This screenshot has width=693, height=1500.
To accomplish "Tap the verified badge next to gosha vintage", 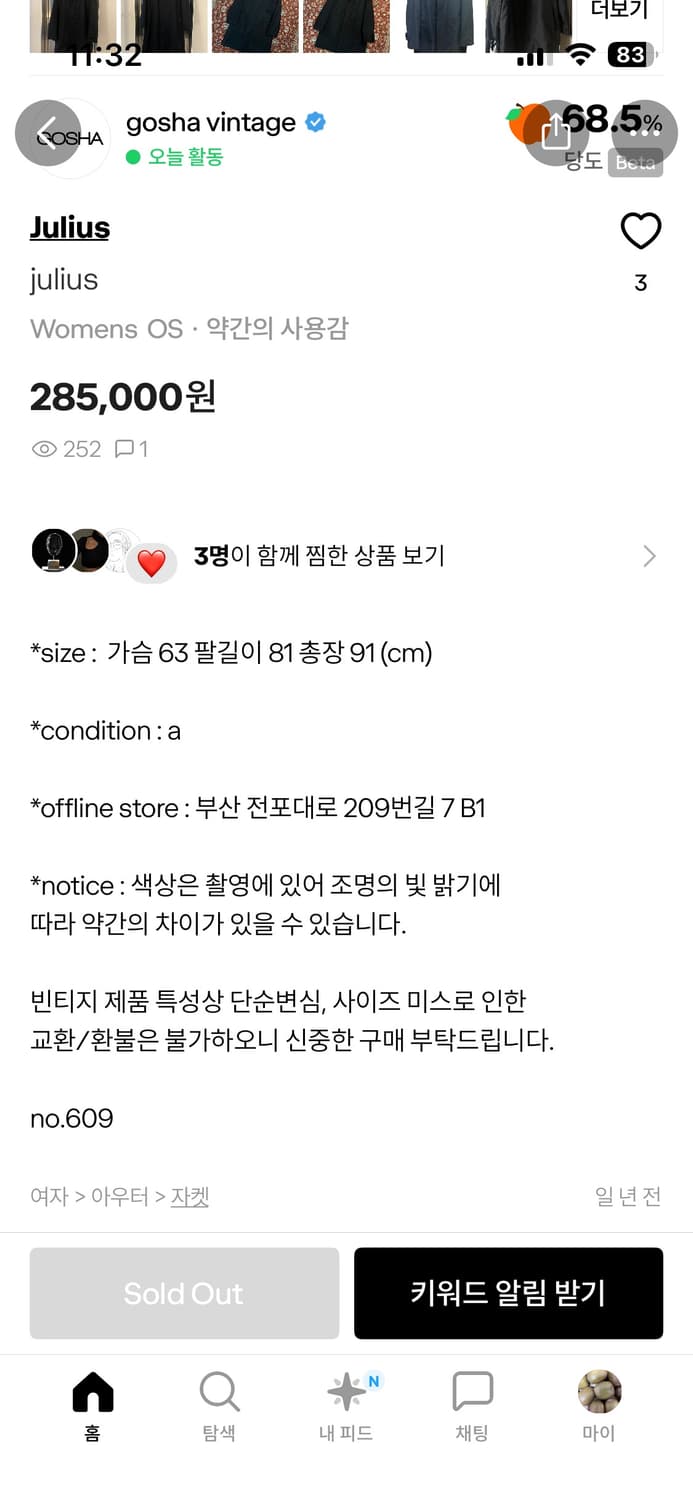I will click(x=313, y=122).
